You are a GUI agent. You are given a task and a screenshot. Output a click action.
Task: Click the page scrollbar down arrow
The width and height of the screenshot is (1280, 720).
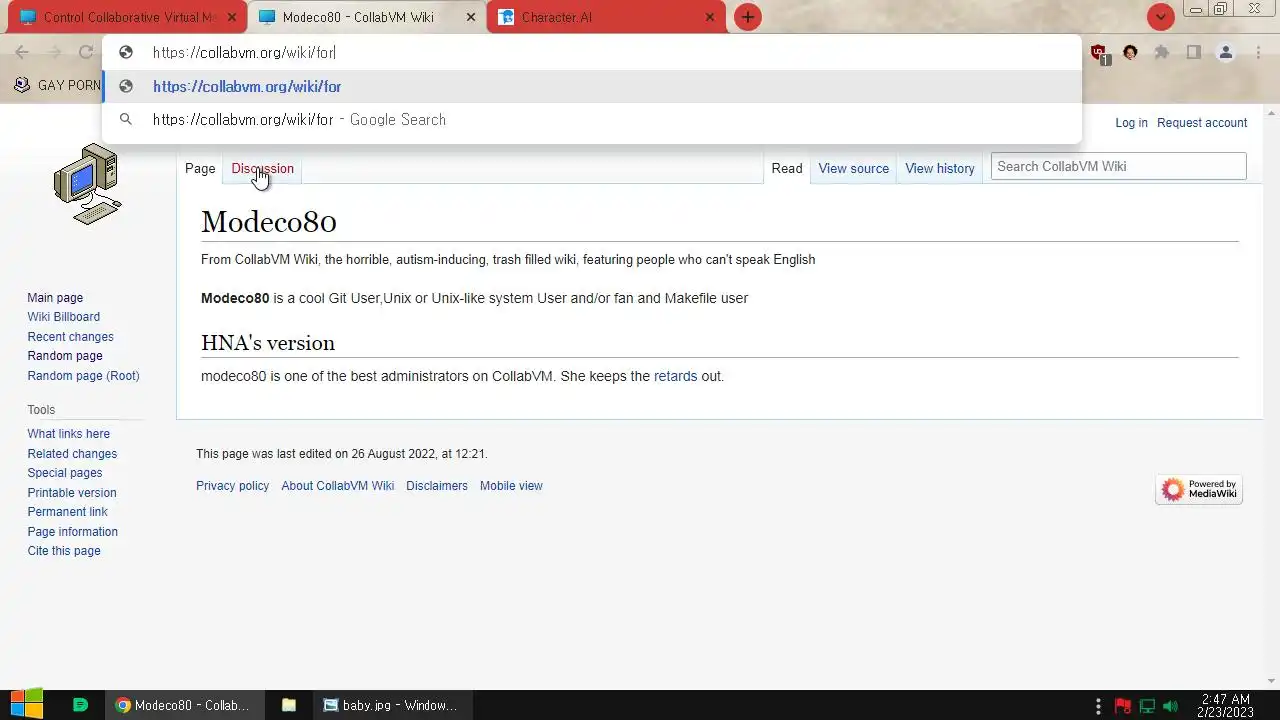click(1271, 682)
